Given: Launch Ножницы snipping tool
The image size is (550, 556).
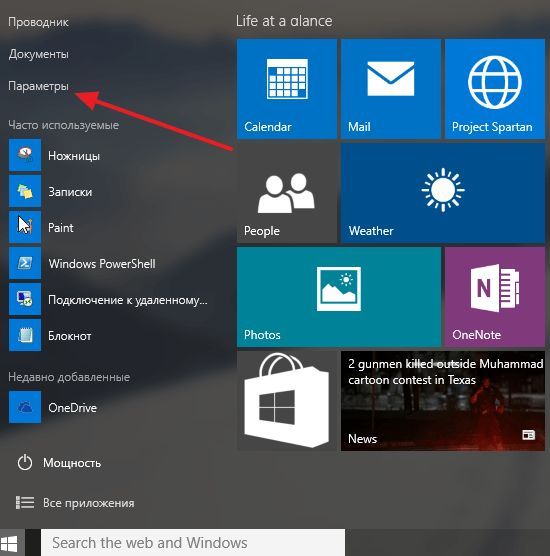Looking at the screenshot, I should (74, 156).
